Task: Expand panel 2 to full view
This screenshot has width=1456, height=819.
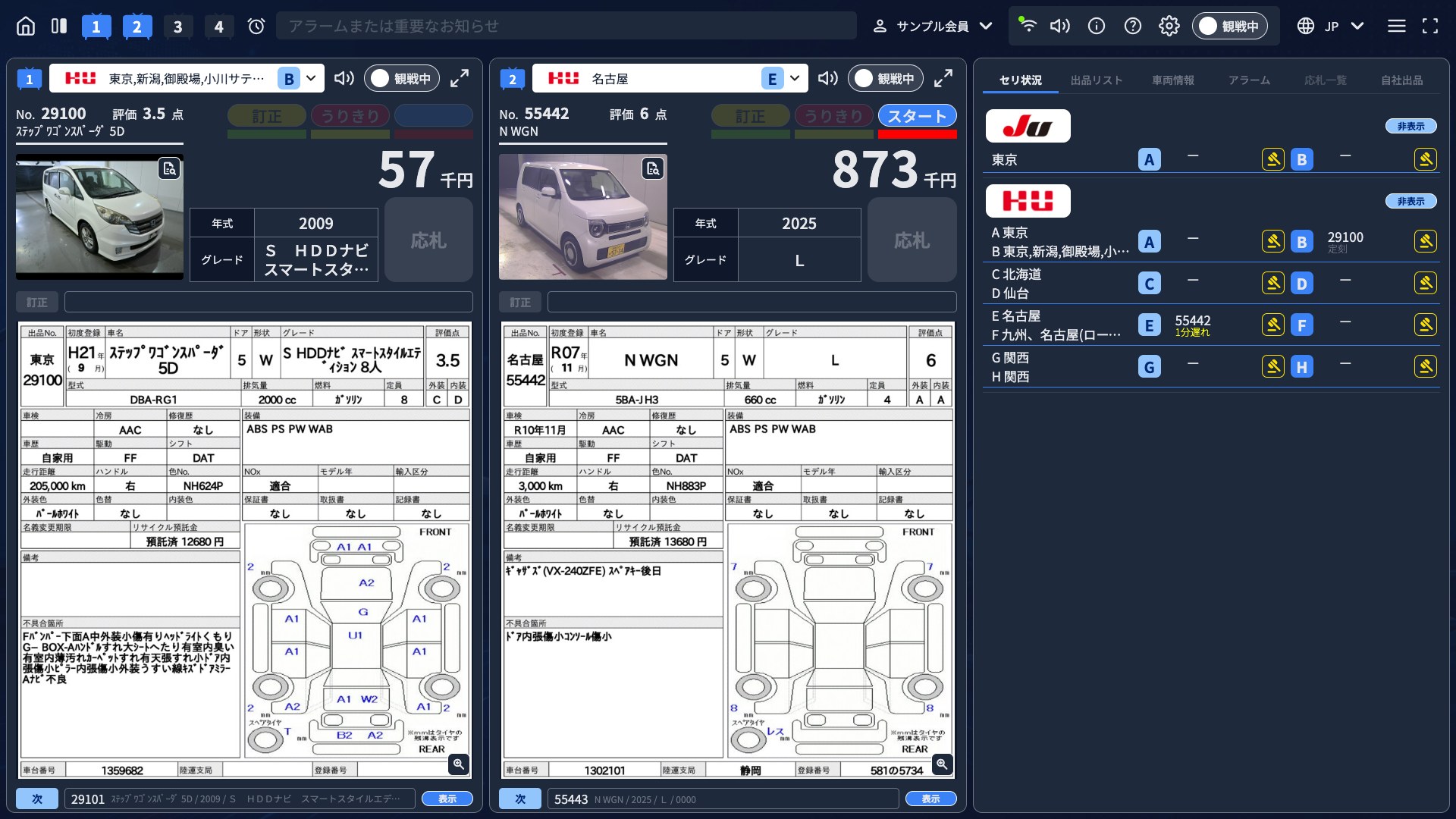Action: pos(943,78)
